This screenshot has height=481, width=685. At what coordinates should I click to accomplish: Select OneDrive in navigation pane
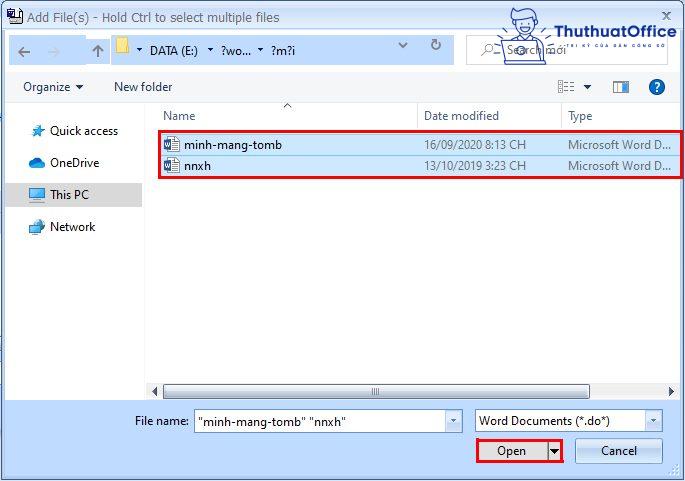(75, 163)
